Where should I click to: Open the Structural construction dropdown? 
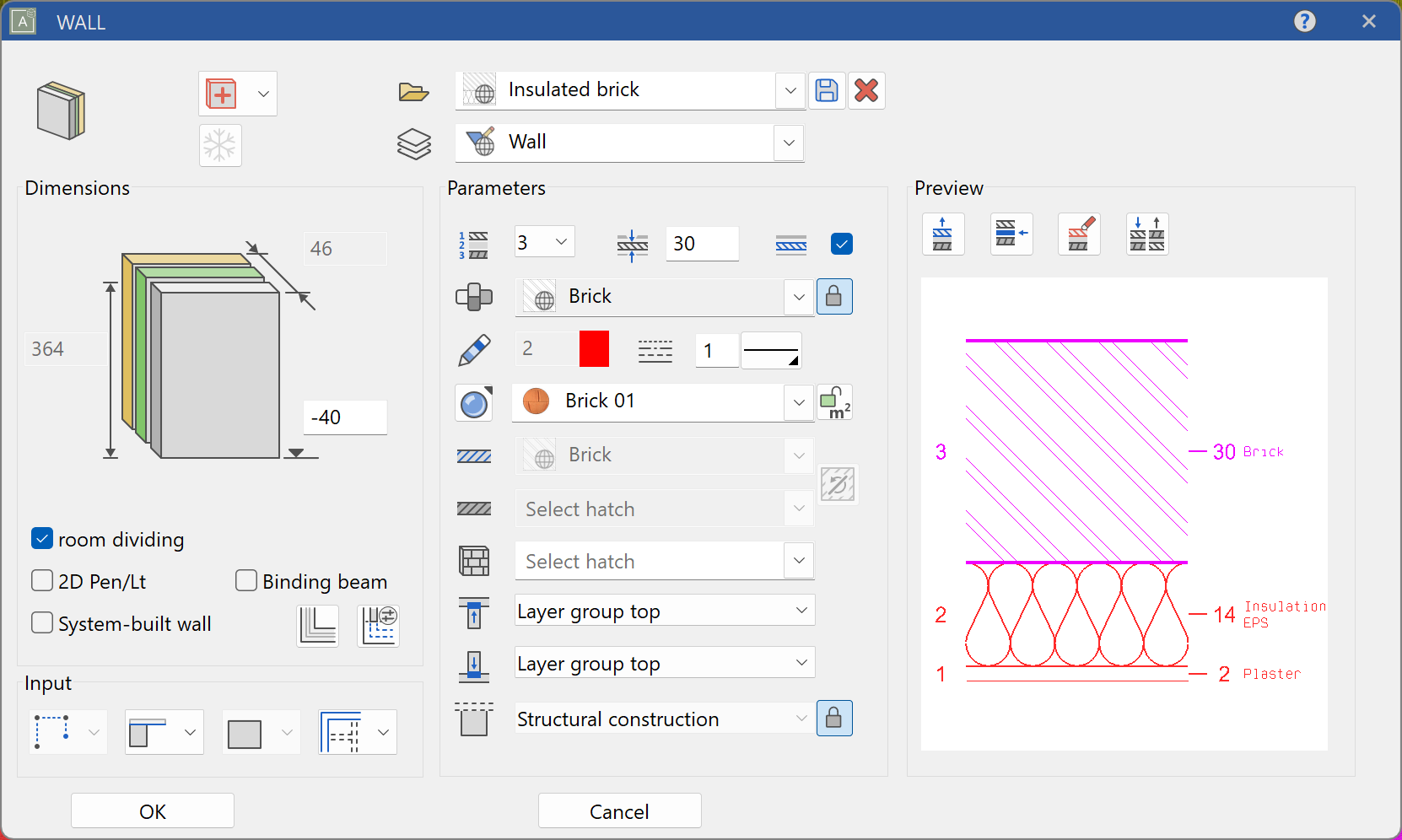pyautogui.click(x=665, y=719)
